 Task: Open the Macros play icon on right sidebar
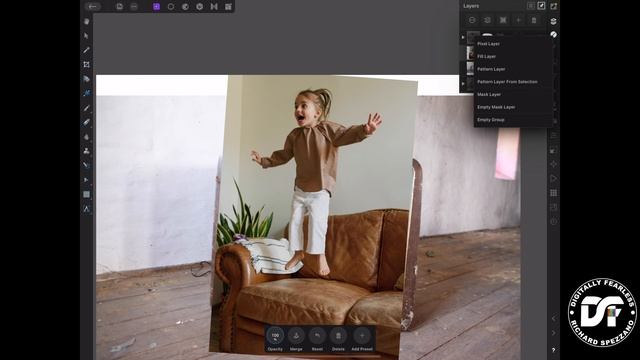tap(553, 178)
